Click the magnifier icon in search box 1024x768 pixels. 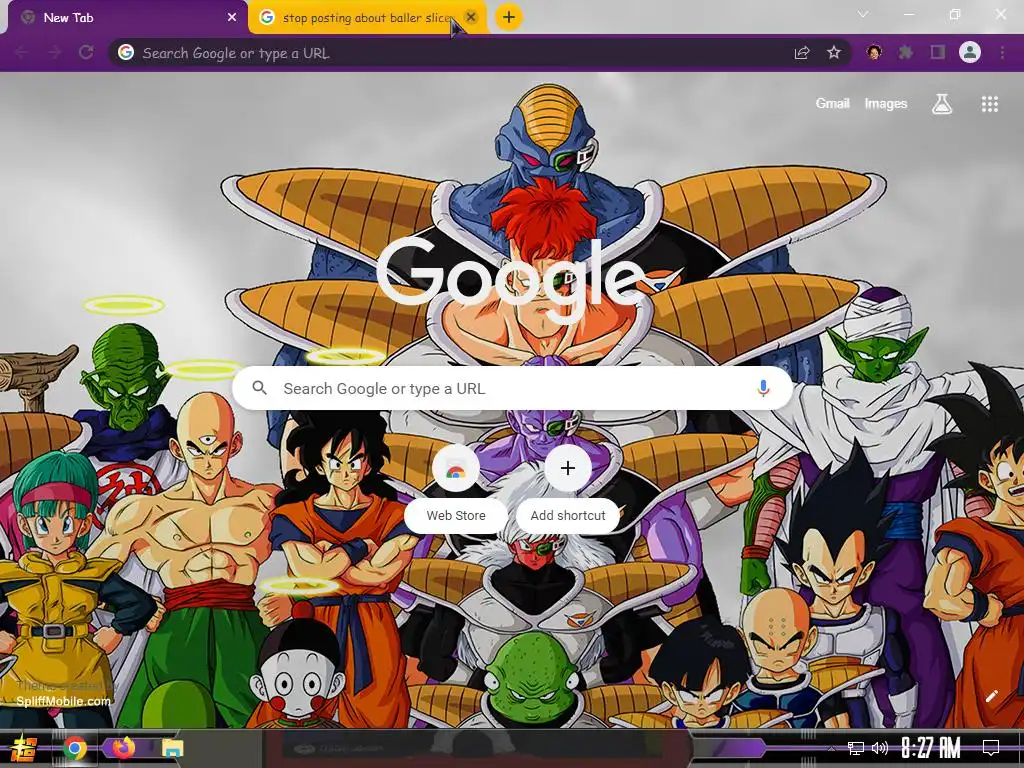click(259, 388)
